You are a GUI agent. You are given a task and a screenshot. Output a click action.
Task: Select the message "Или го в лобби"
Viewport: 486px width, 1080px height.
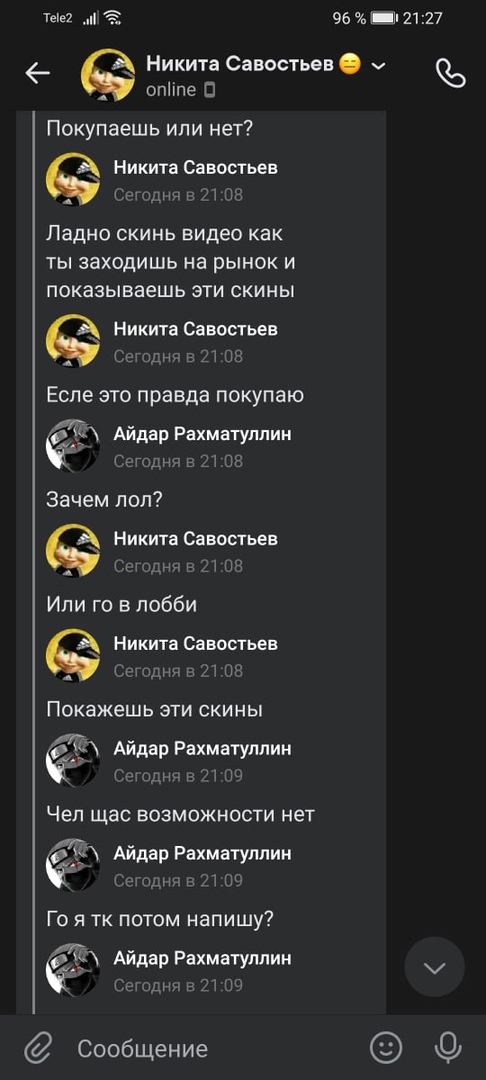click(x=122, y=604)
